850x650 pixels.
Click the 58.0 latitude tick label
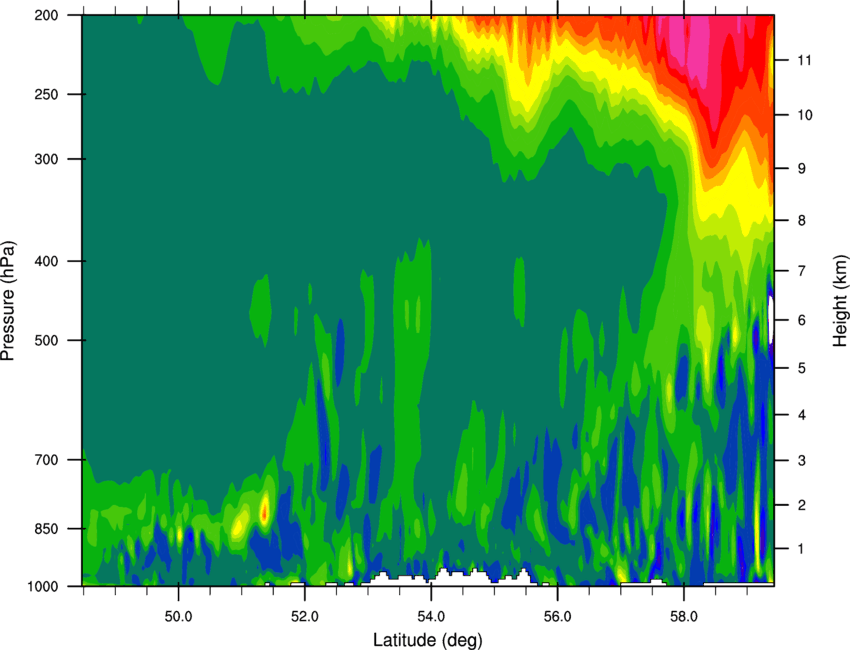(x=684, y=617)
